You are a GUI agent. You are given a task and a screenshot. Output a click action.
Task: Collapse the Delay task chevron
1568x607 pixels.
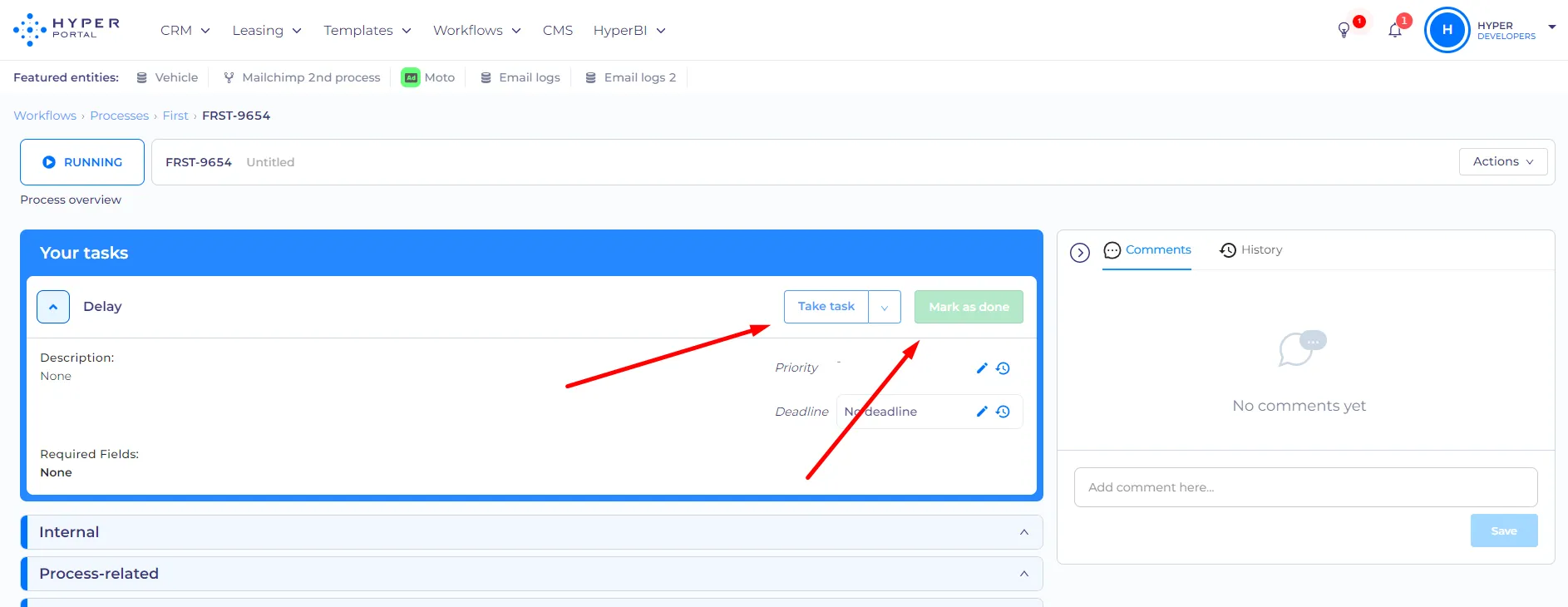(53, 307)
